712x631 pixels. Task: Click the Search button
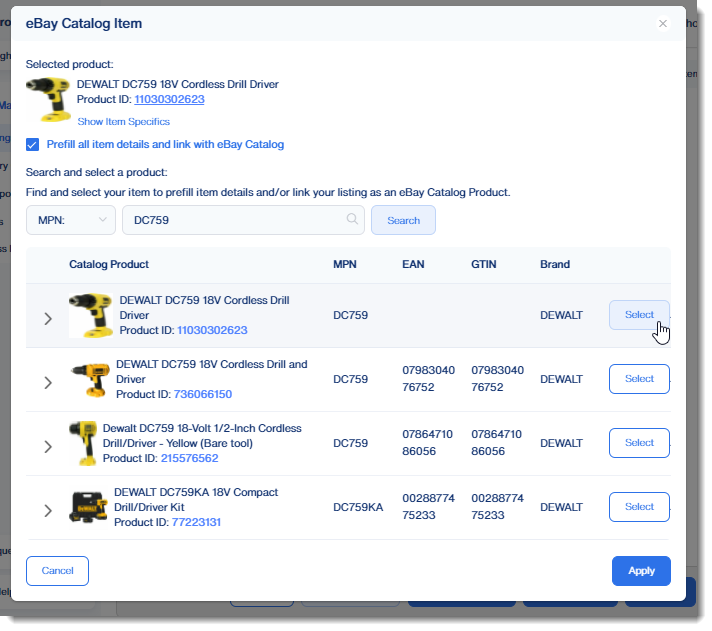click(x=403, y=220)
